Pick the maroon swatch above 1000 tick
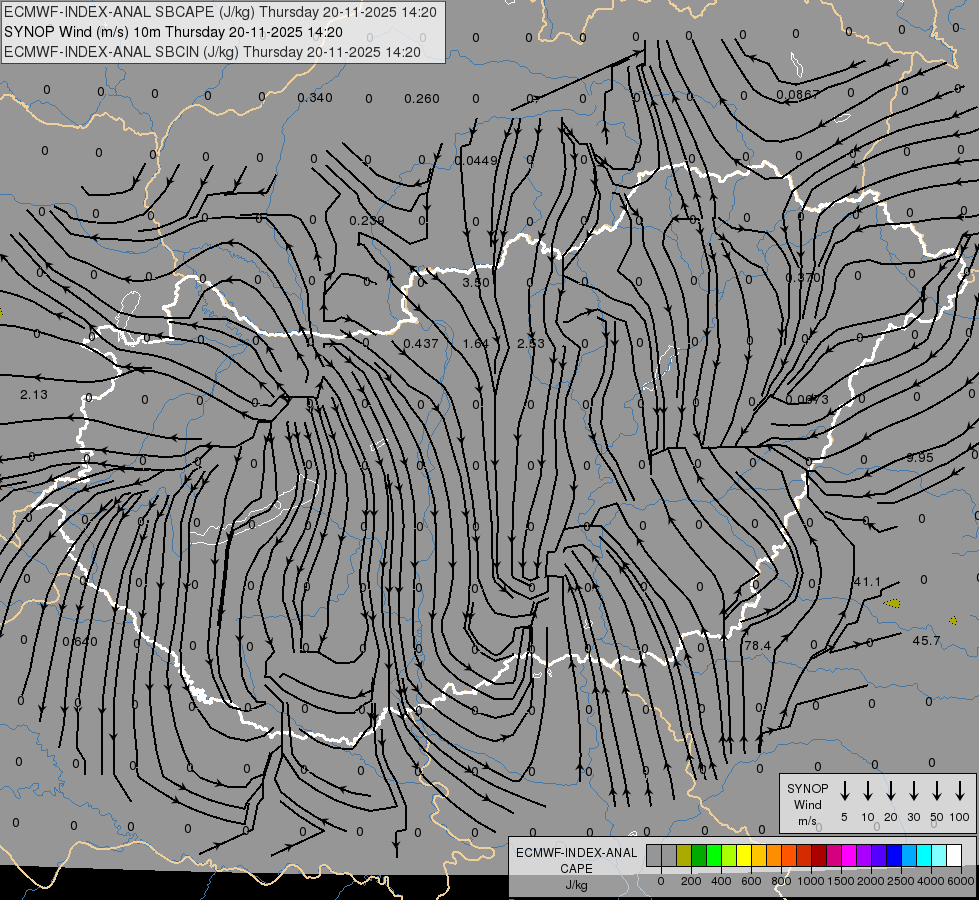Image resolution: width=979 pixels, height=900 pixels. [819, 855]
